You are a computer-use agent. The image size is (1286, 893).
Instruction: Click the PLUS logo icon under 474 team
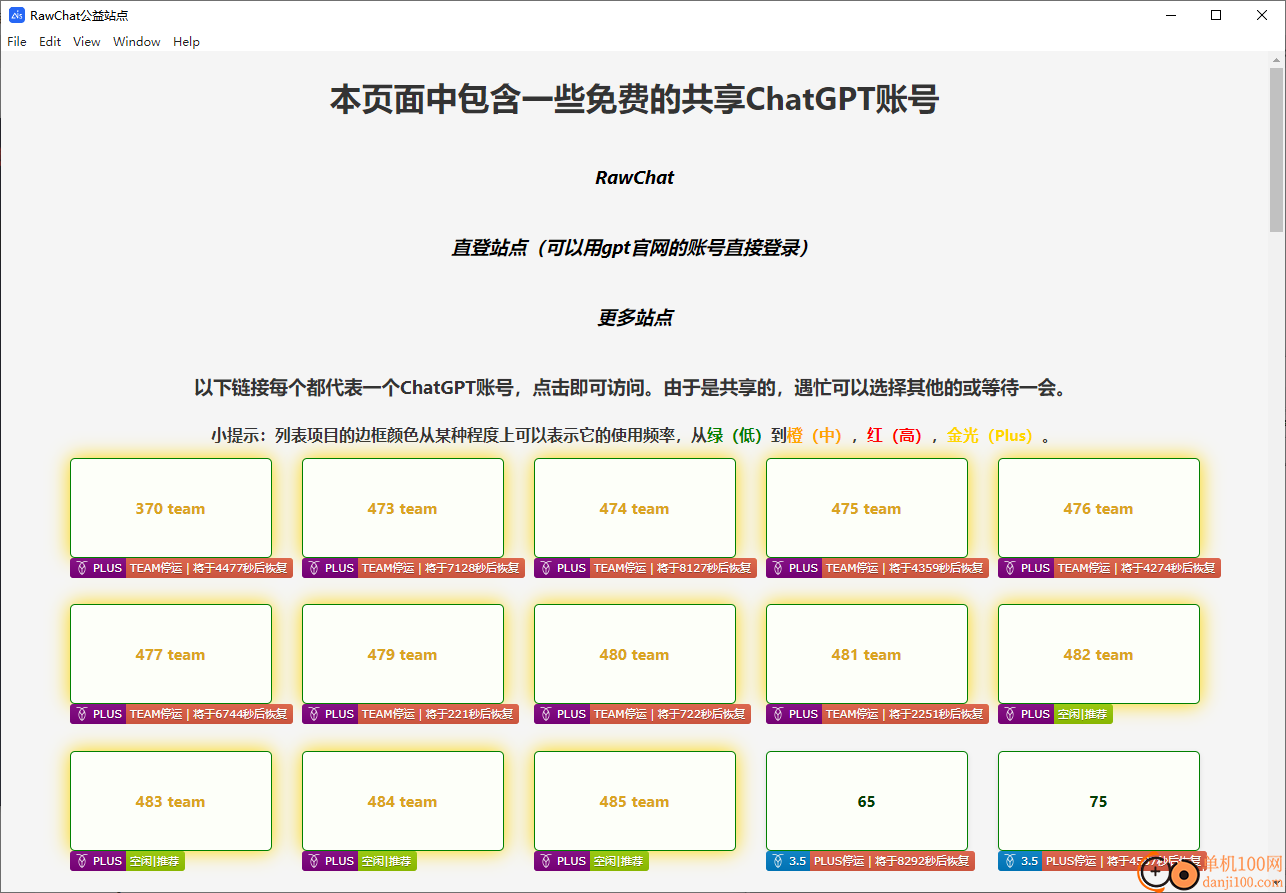coord(546,568)
